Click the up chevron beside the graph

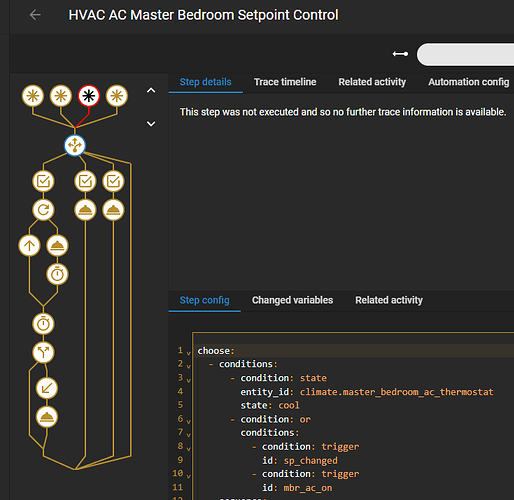tap(151, 90)
